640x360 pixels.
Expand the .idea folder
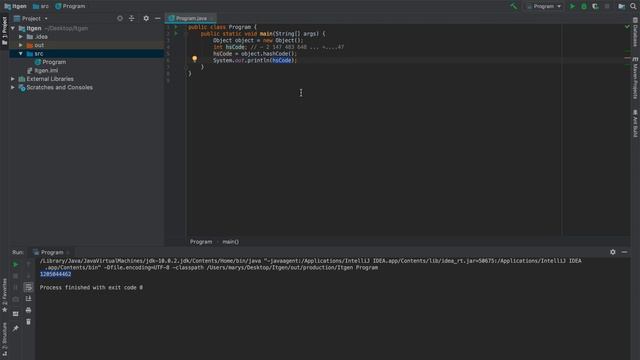(x=21, y=37)
